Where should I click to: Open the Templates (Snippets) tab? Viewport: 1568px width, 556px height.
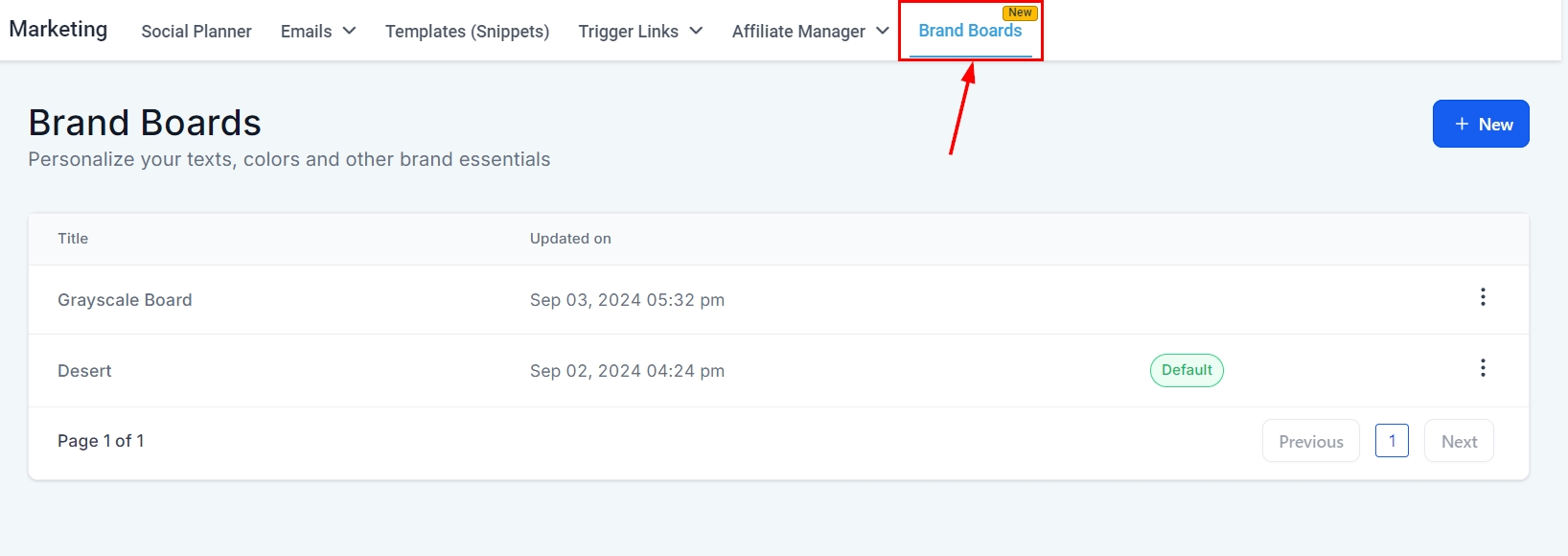click(467, 32)
